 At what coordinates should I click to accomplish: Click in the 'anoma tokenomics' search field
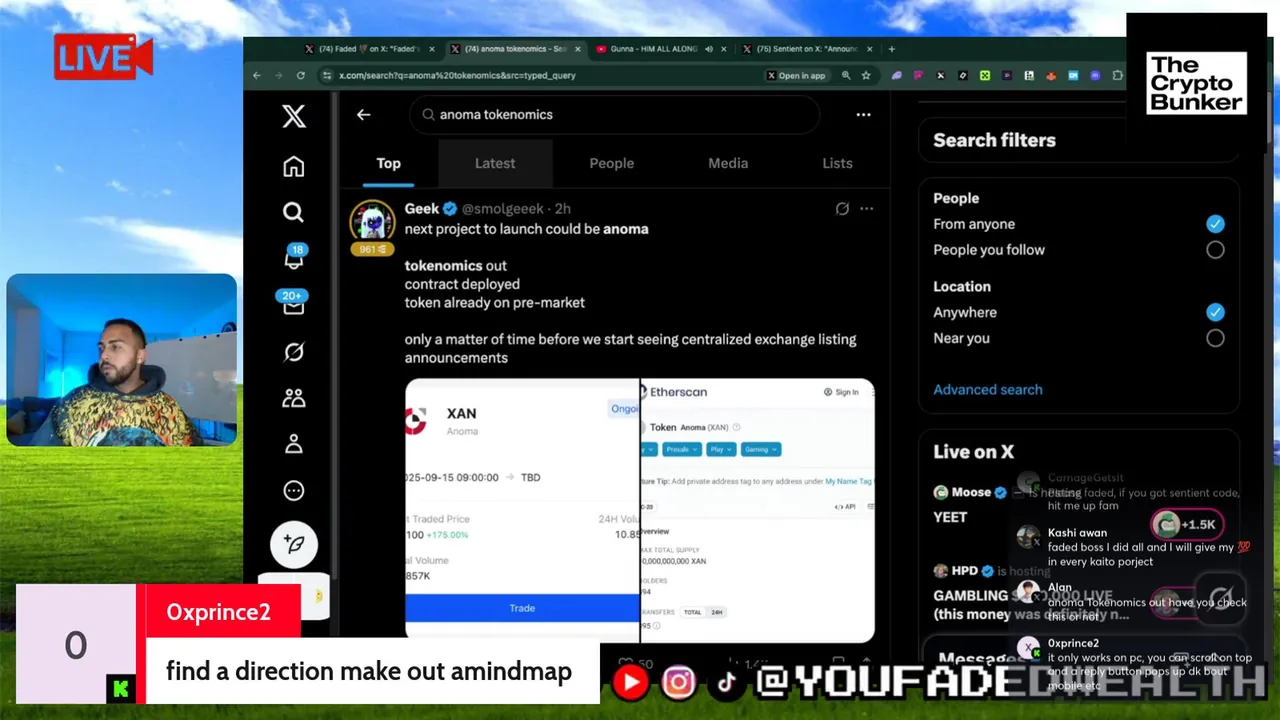click(614, 114)
